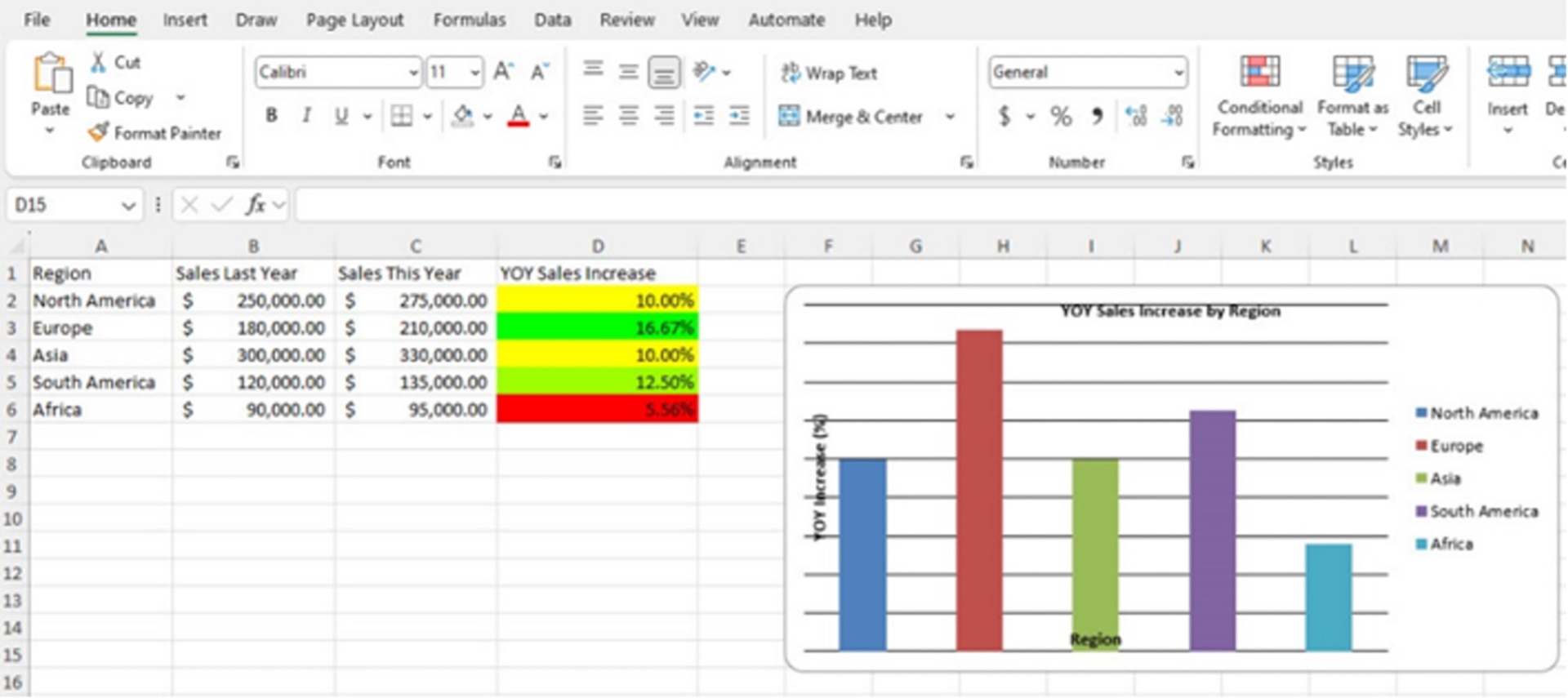Switch to the Formulas tab
1568x698 pixels.
pos(470,20)
